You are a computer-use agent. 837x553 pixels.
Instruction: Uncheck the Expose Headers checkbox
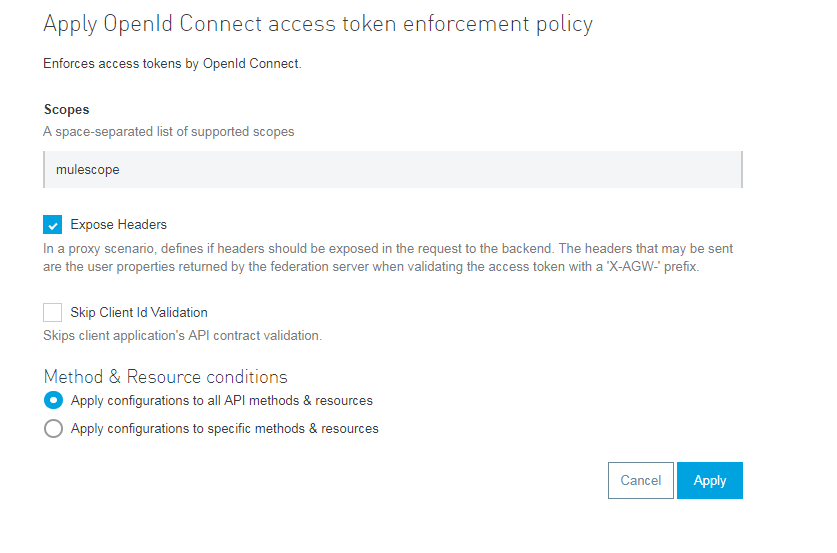53,225
